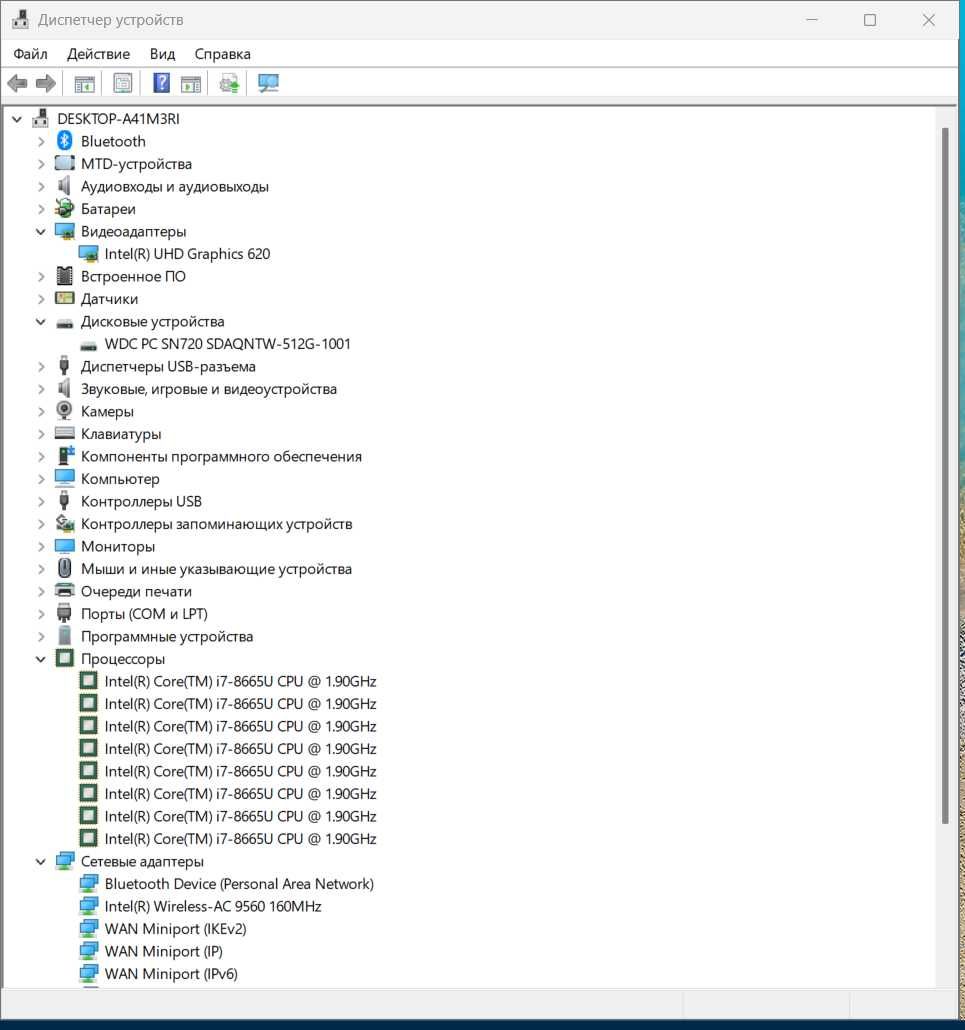Click the Клавиатуры keyboard icon
965x1030 pixels.
[x=64, y=434]
